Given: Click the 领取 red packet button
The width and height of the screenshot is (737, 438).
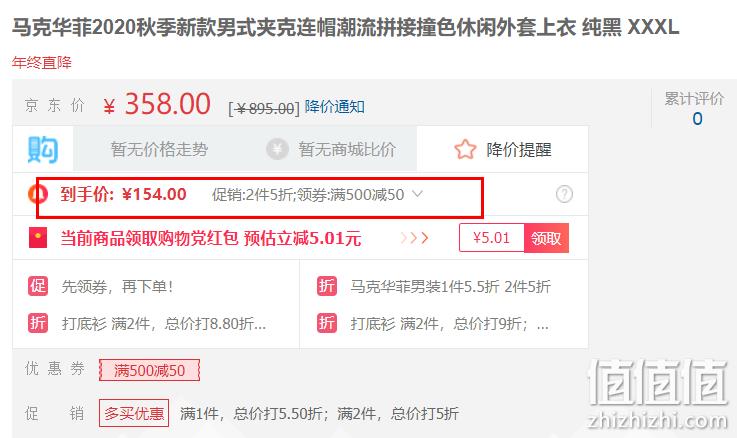Looking at the screenshot, I should click(546, 238).
